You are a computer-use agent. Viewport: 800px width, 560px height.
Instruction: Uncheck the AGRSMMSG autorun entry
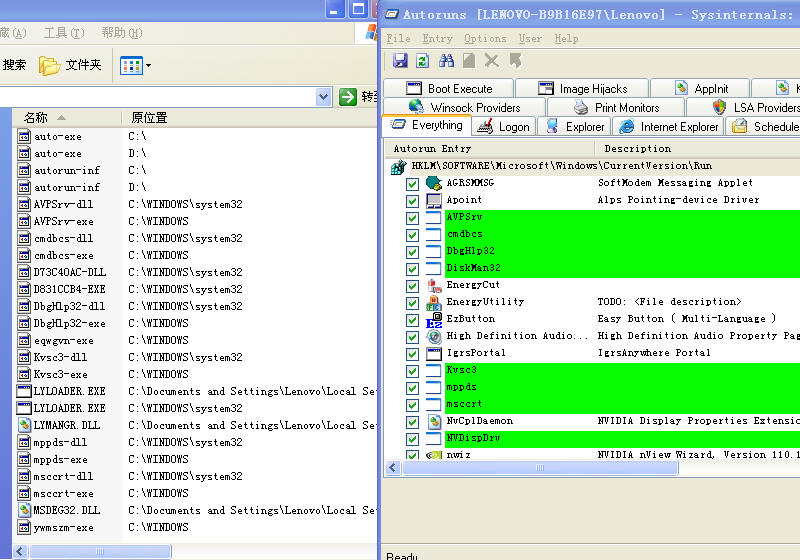coord(412,184)
